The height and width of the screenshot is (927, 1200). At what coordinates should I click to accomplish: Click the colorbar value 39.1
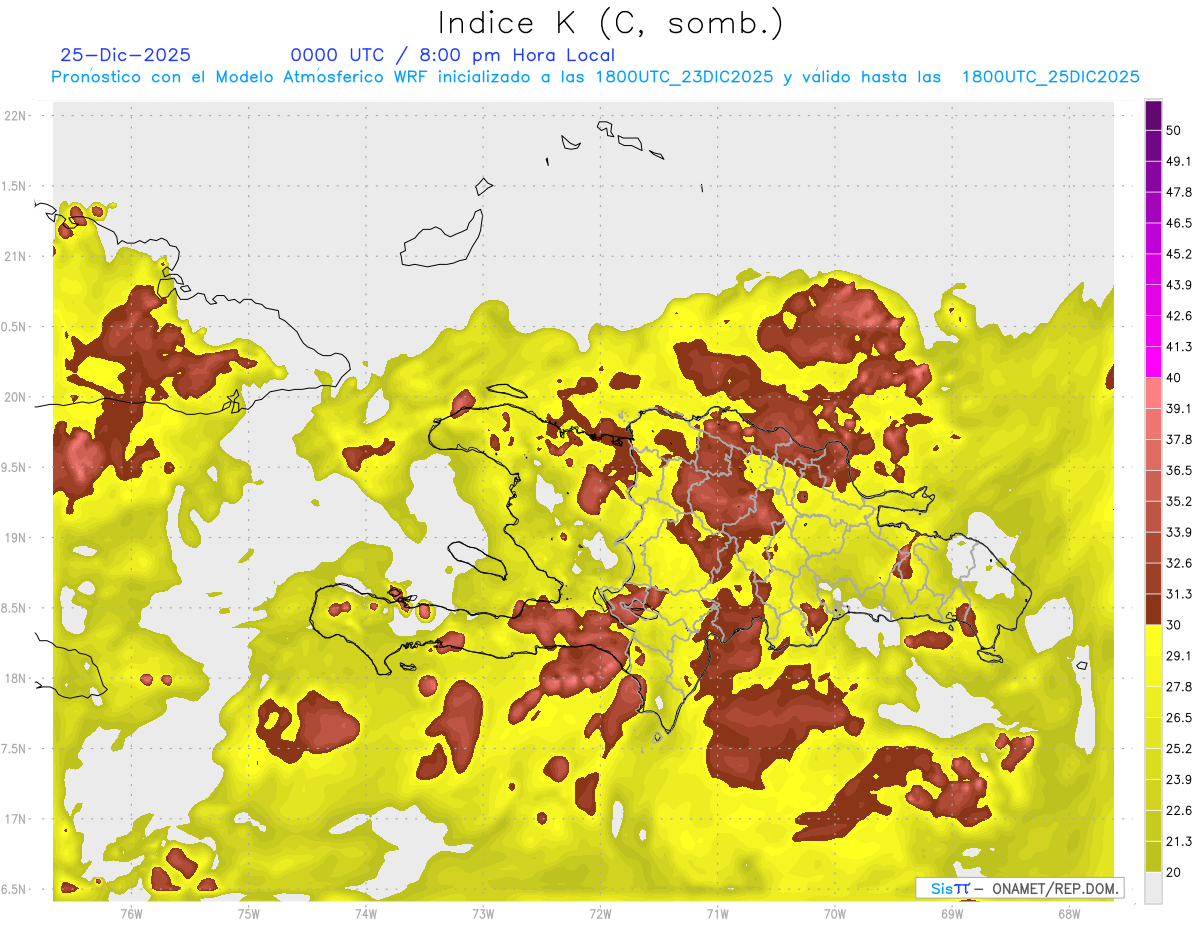pyautogui.click(x=1179, y=409)
